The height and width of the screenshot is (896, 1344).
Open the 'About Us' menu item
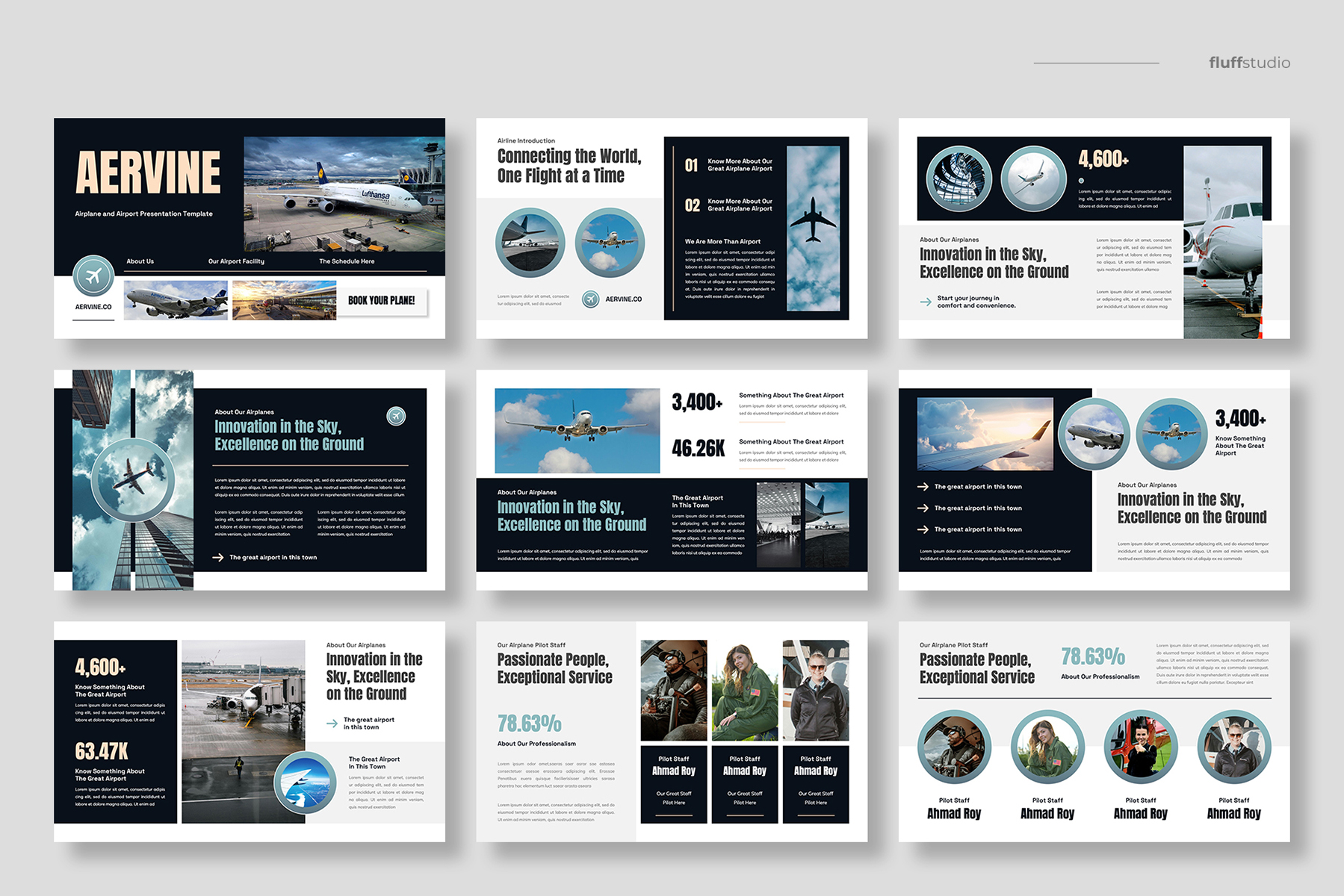[140, 261]
